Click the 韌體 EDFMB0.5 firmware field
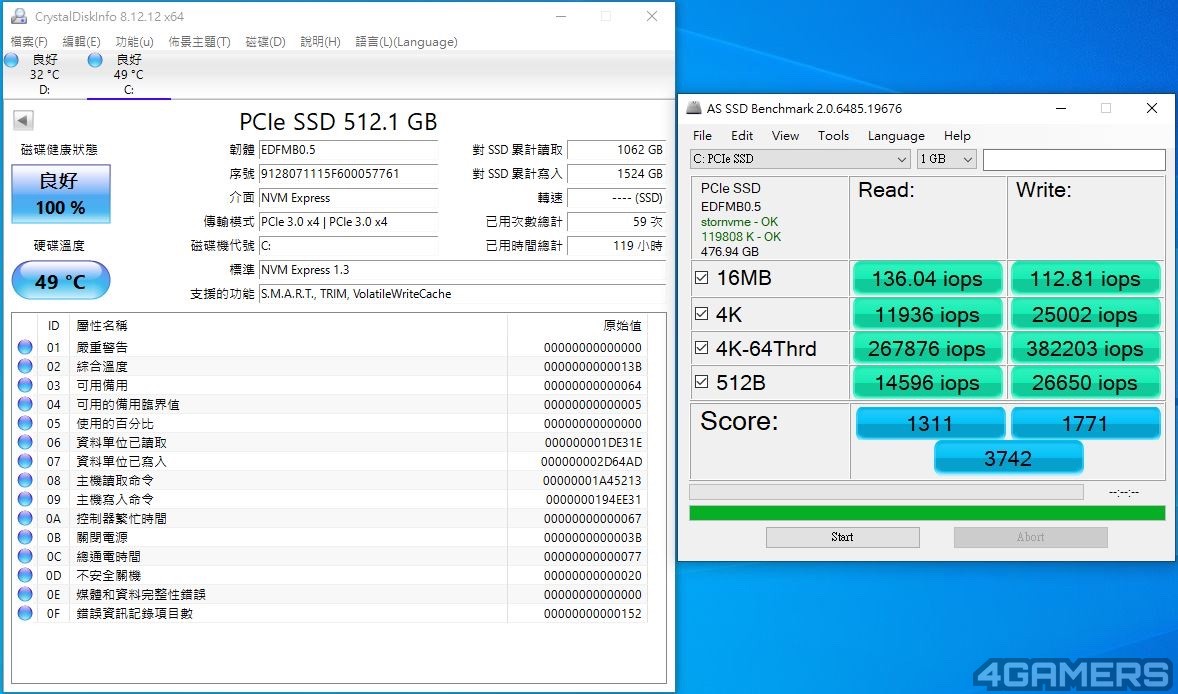The image size is (1178, 694). 349,149
